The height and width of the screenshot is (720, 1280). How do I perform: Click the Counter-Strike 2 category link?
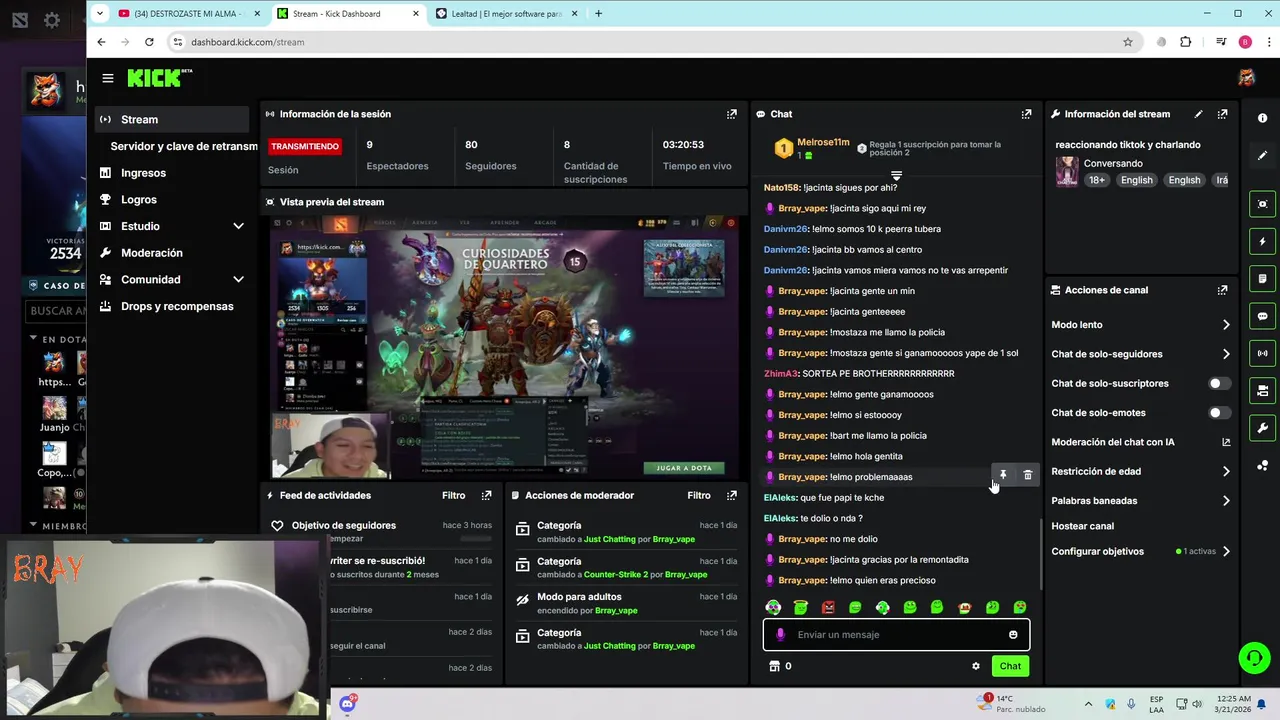click(x=616, y=575)
